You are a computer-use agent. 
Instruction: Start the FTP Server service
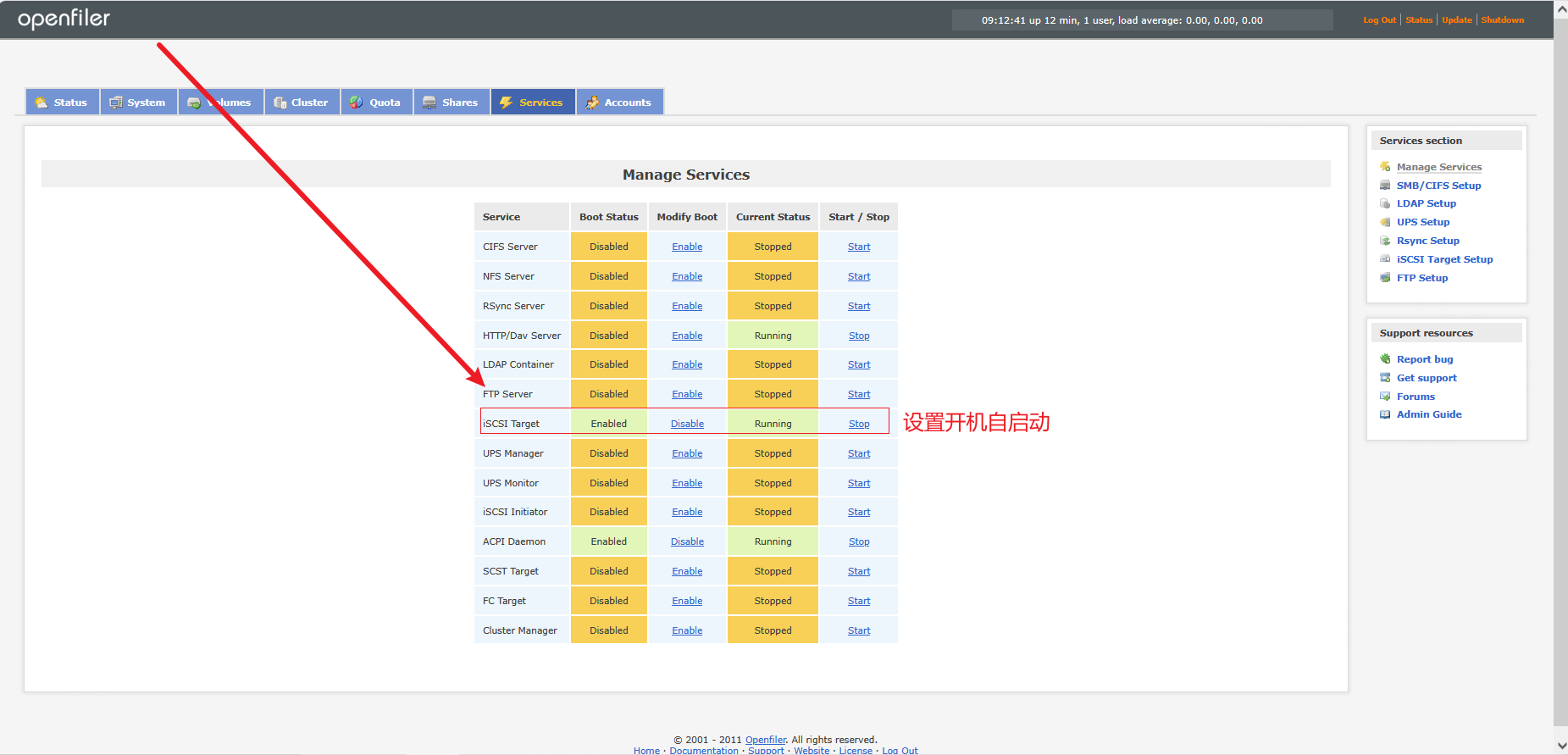(x=859, y=394)
